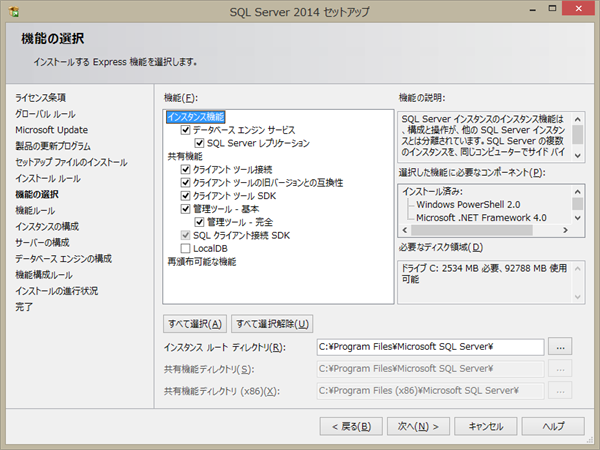This screenshot has height=450, width=600.
Task: Click components horizontal scrollbar thumb
Action: [x=471, y=230]
